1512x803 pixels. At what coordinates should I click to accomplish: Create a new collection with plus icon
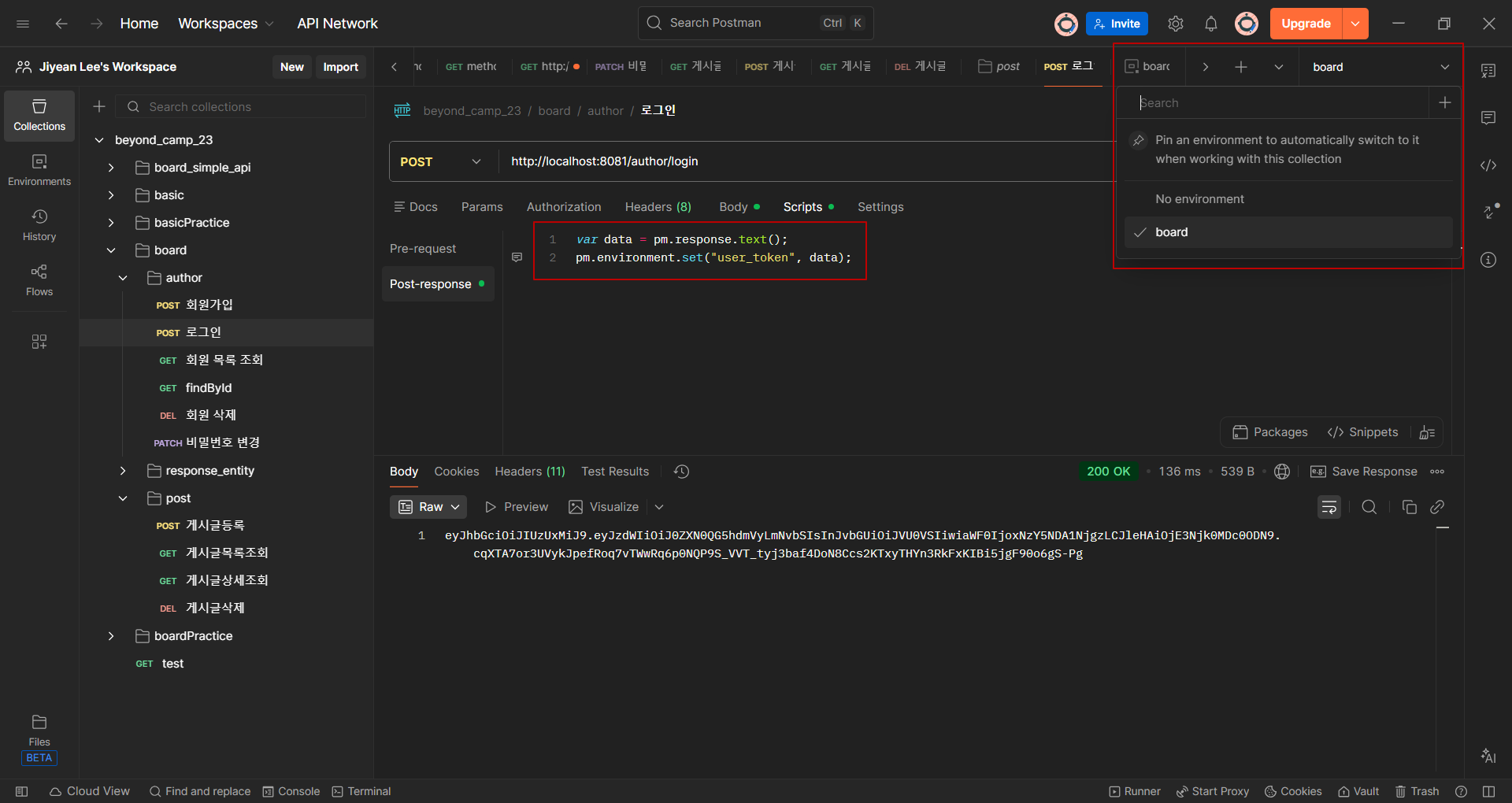(x=99, y=106)
